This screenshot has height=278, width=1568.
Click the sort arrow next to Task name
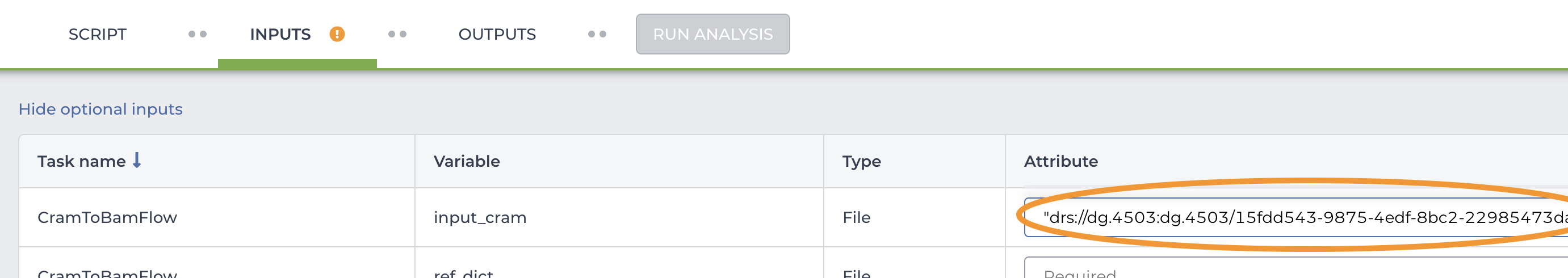point(137,160)
